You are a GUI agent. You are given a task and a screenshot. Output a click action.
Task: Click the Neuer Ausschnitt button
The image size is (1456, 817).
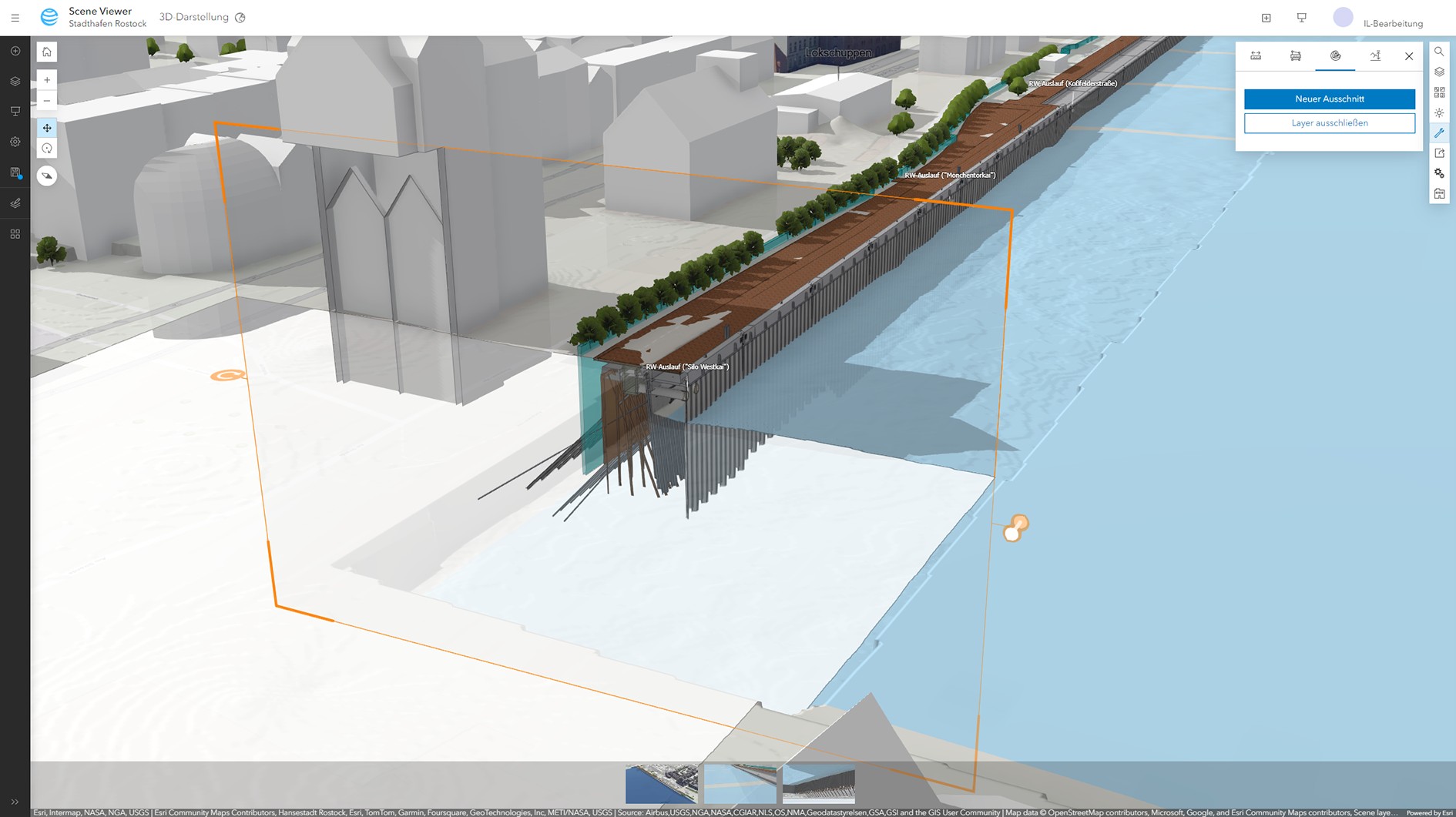pyautogui.click(x=1329, y=99)
